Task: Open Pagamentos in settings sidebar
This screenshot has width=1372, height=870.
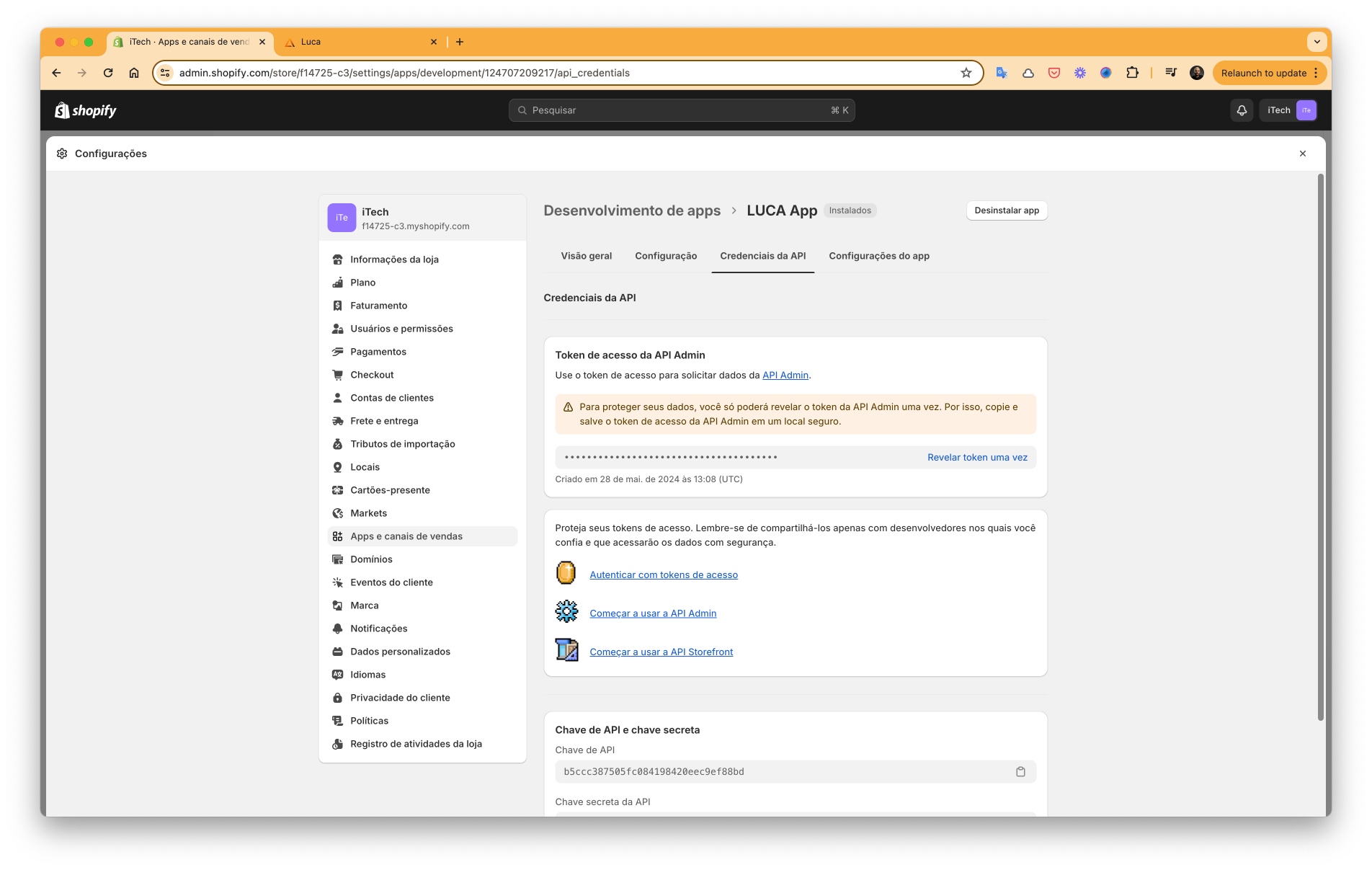Action: 378,352
